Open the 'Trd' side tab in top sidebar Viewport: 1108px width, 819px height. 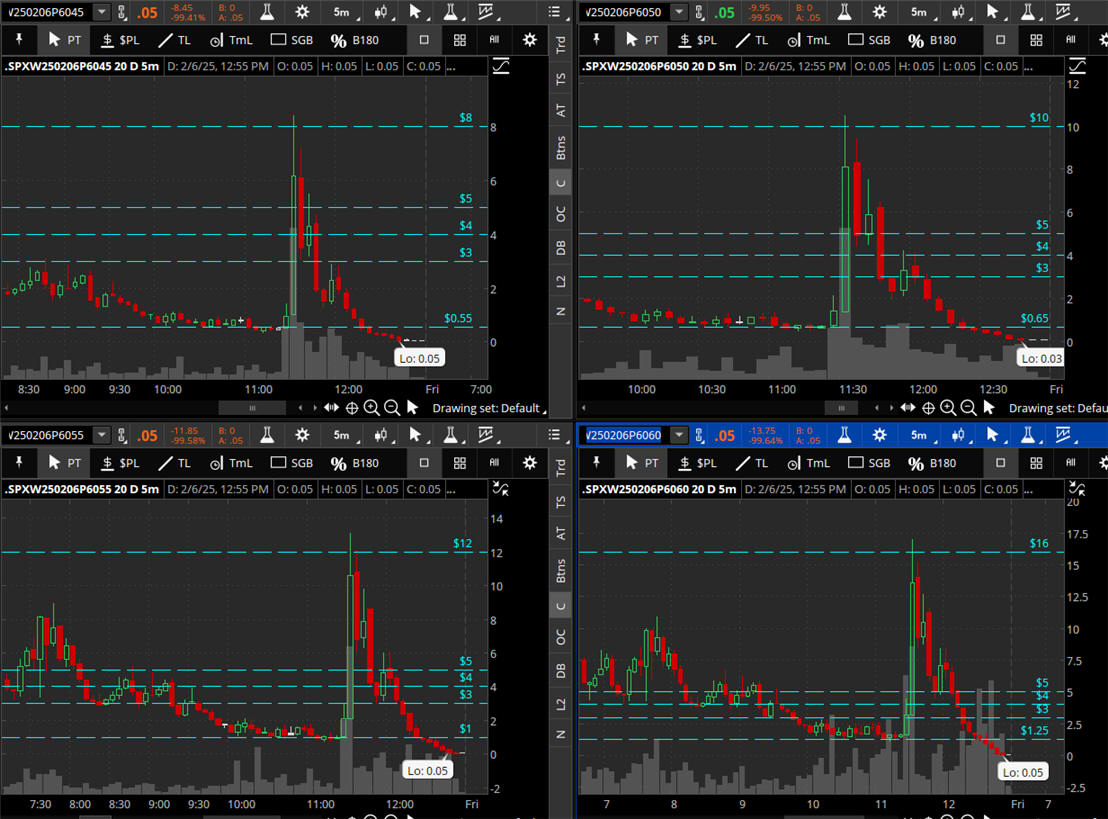coord(561,45)
